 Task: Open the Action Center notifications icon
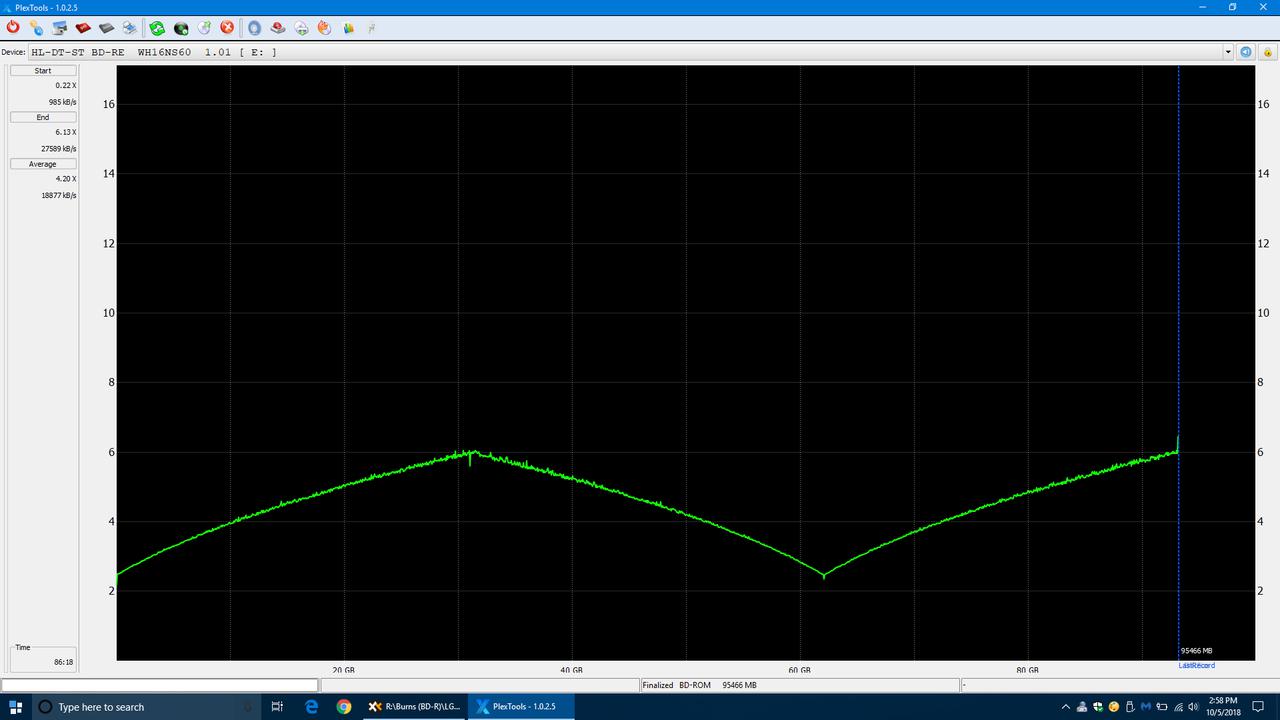[x=1259, y=707]
